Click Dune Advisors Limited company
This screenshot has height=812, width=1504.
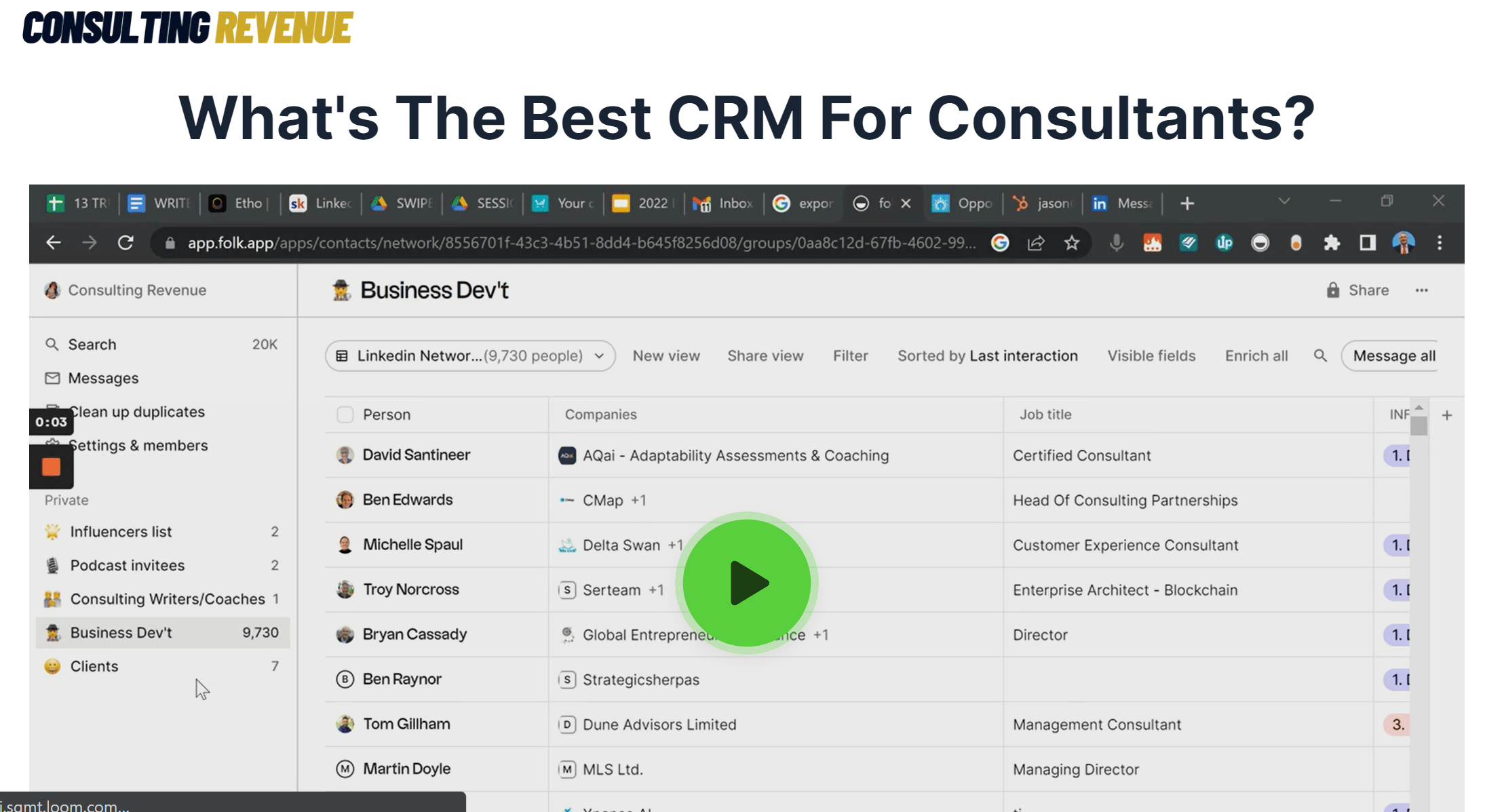pyautogui.click(x=659, y=724)
